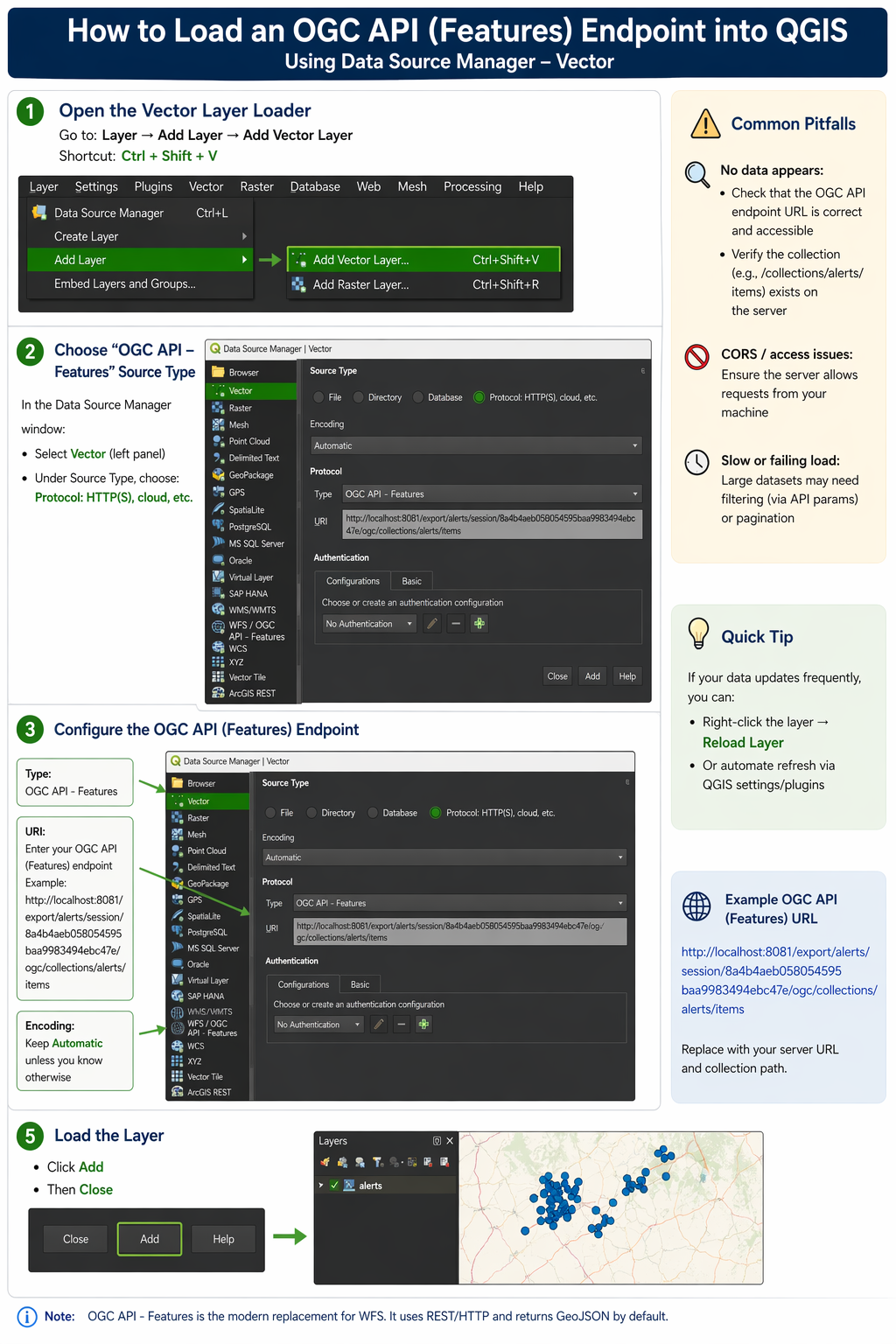The width and height of the screenshot is (896, 1344).
Task: Expand the Create Layer submenu arrow
Action: pos(244,236)
